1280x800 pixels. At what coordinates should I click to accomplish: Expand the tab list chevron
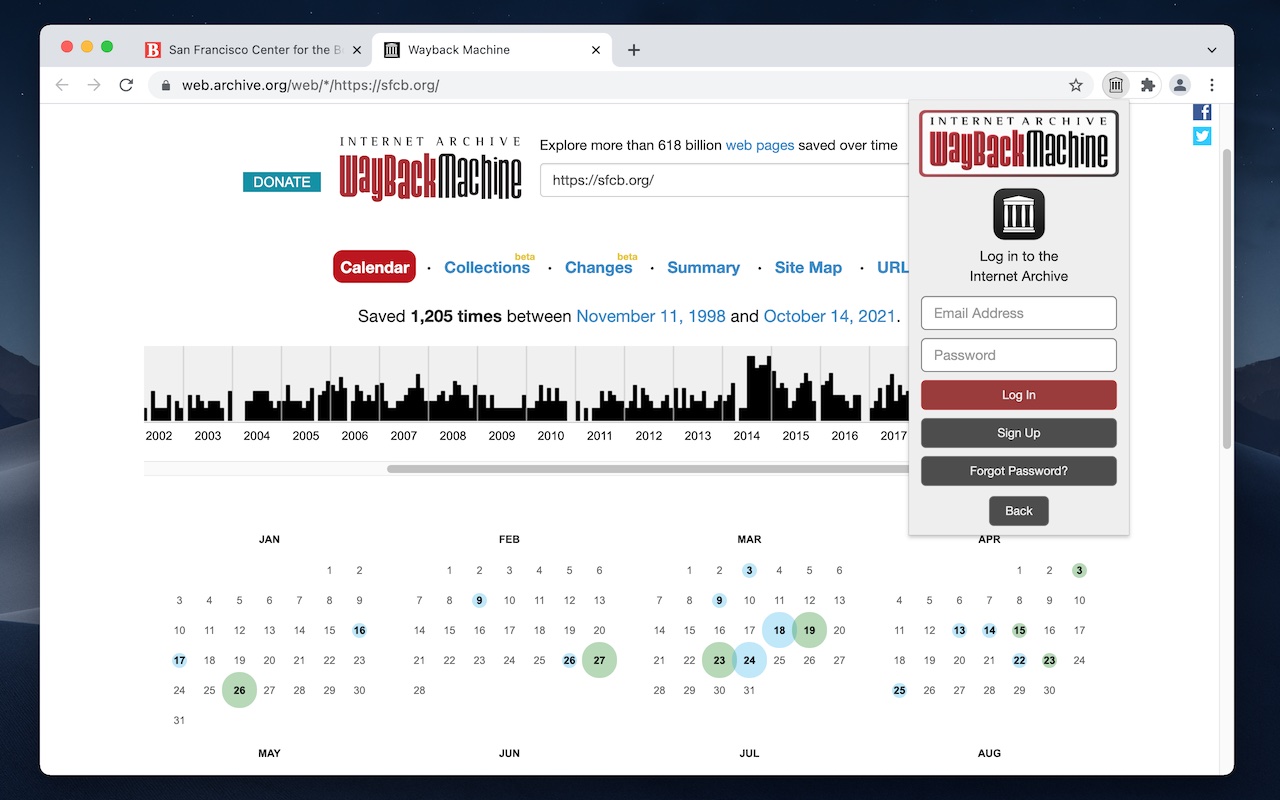1211,49
